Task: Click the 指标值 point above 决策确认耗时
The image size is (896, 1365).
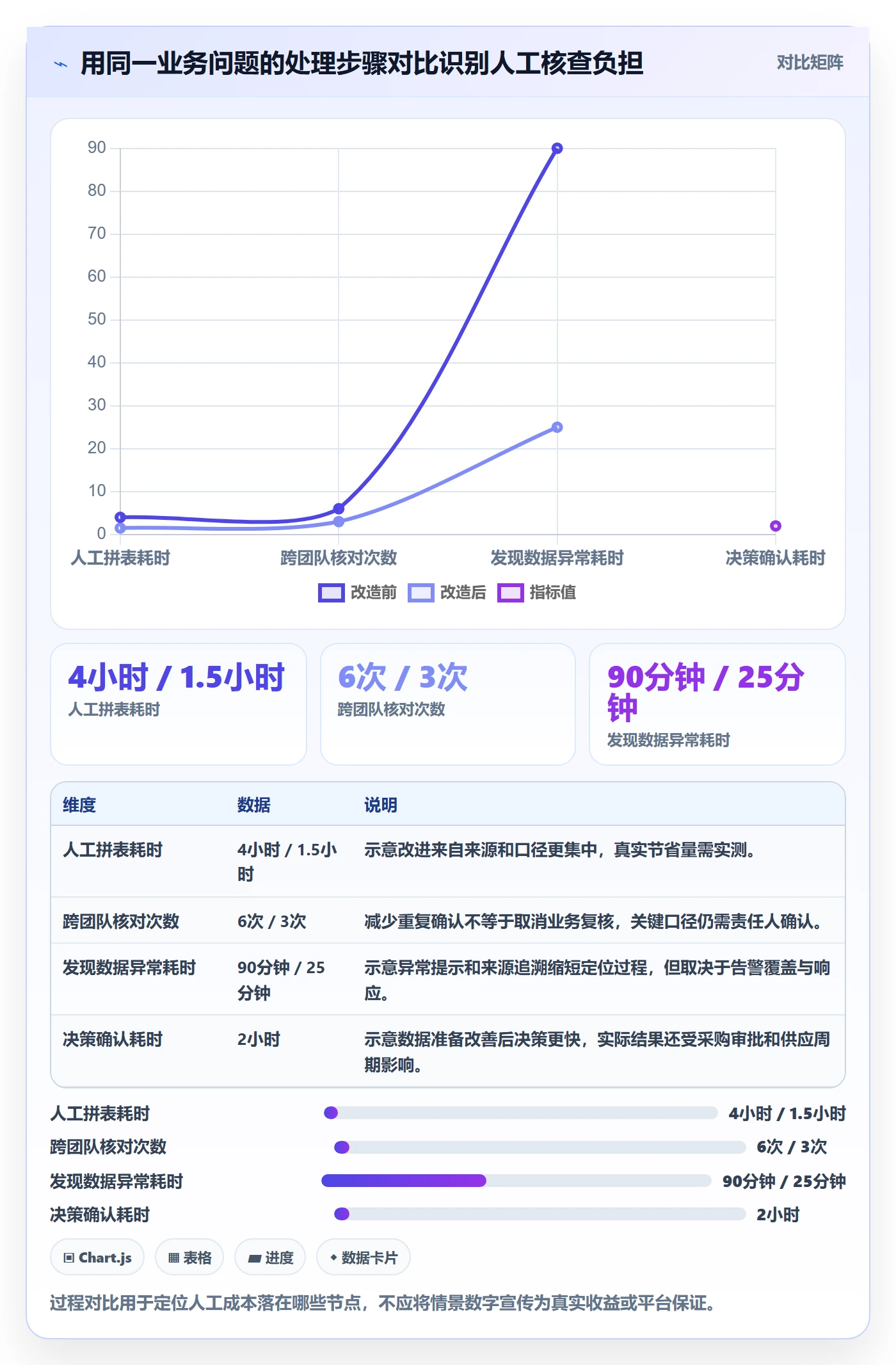Action: coord(775,526)
